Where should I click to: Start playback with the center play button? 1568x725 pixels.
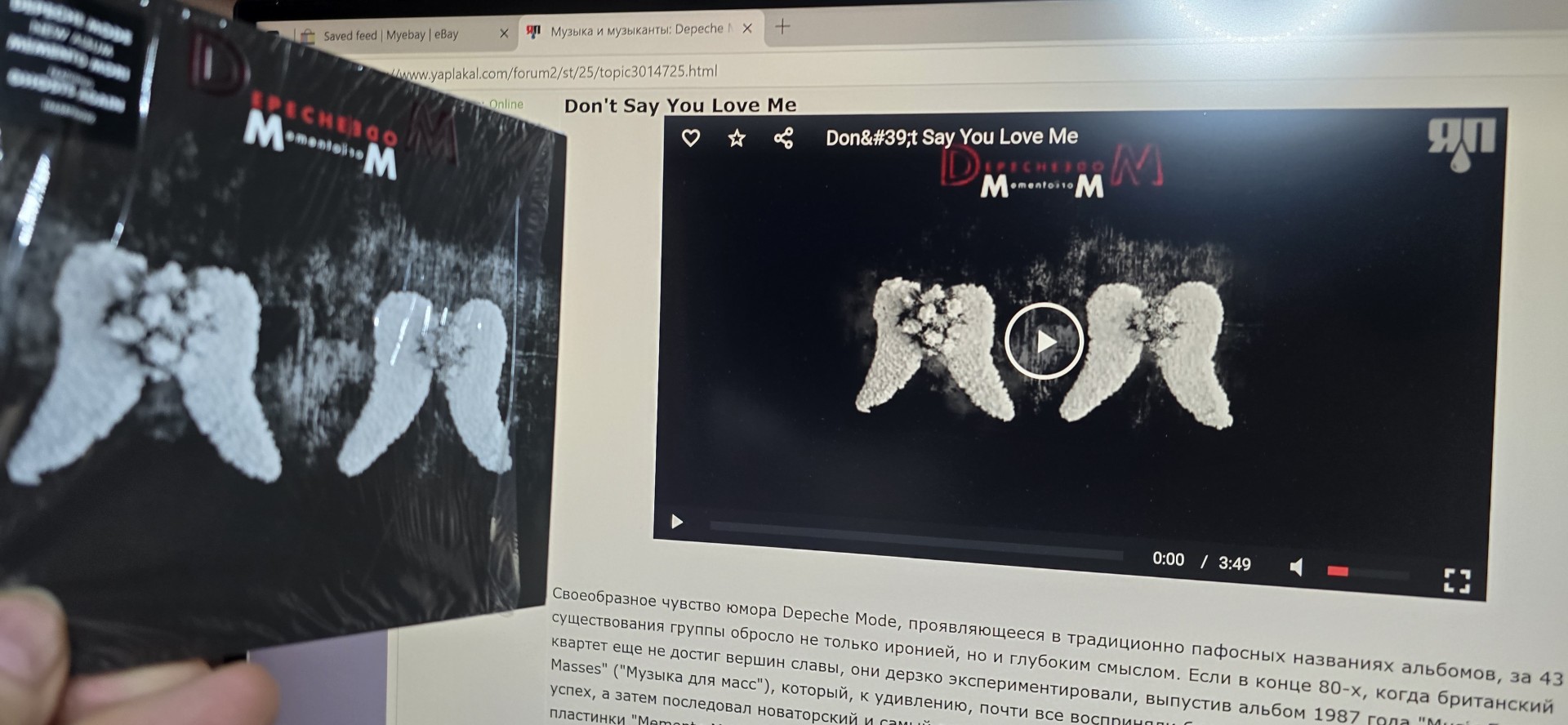1044,340
